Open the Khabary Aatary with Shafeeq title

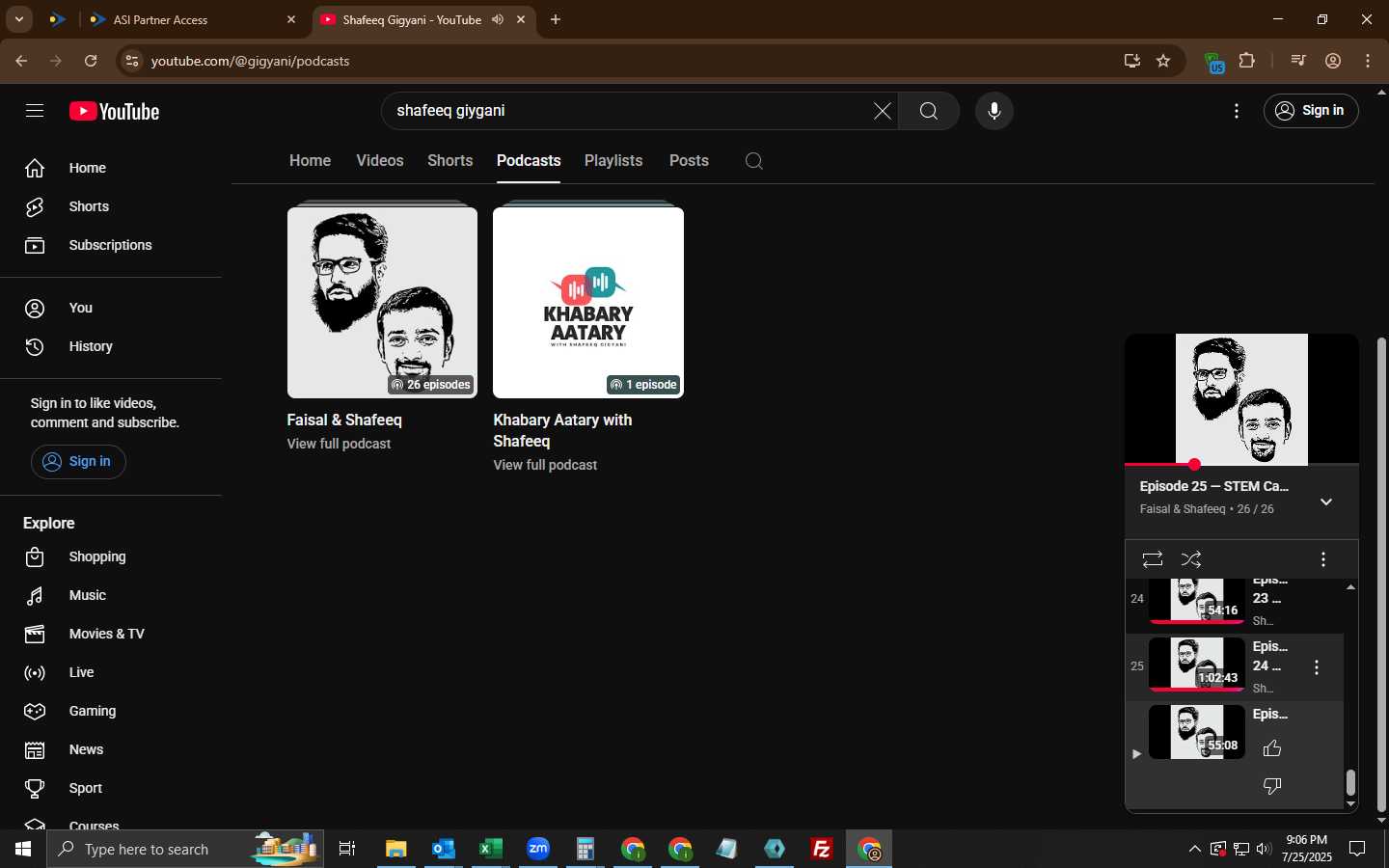click(562, 431)
